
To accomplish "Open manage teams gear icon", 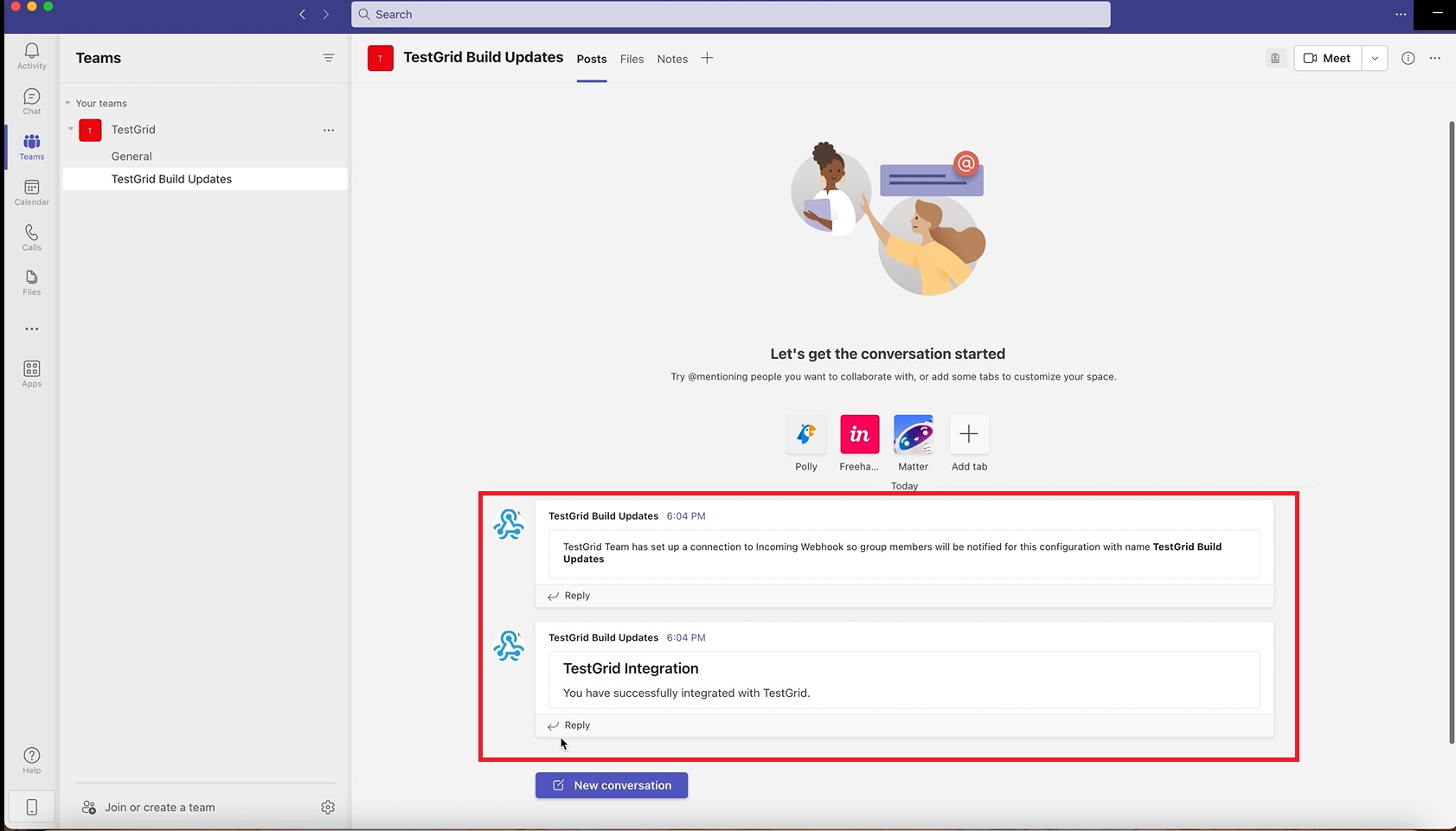I will (328, 807).
